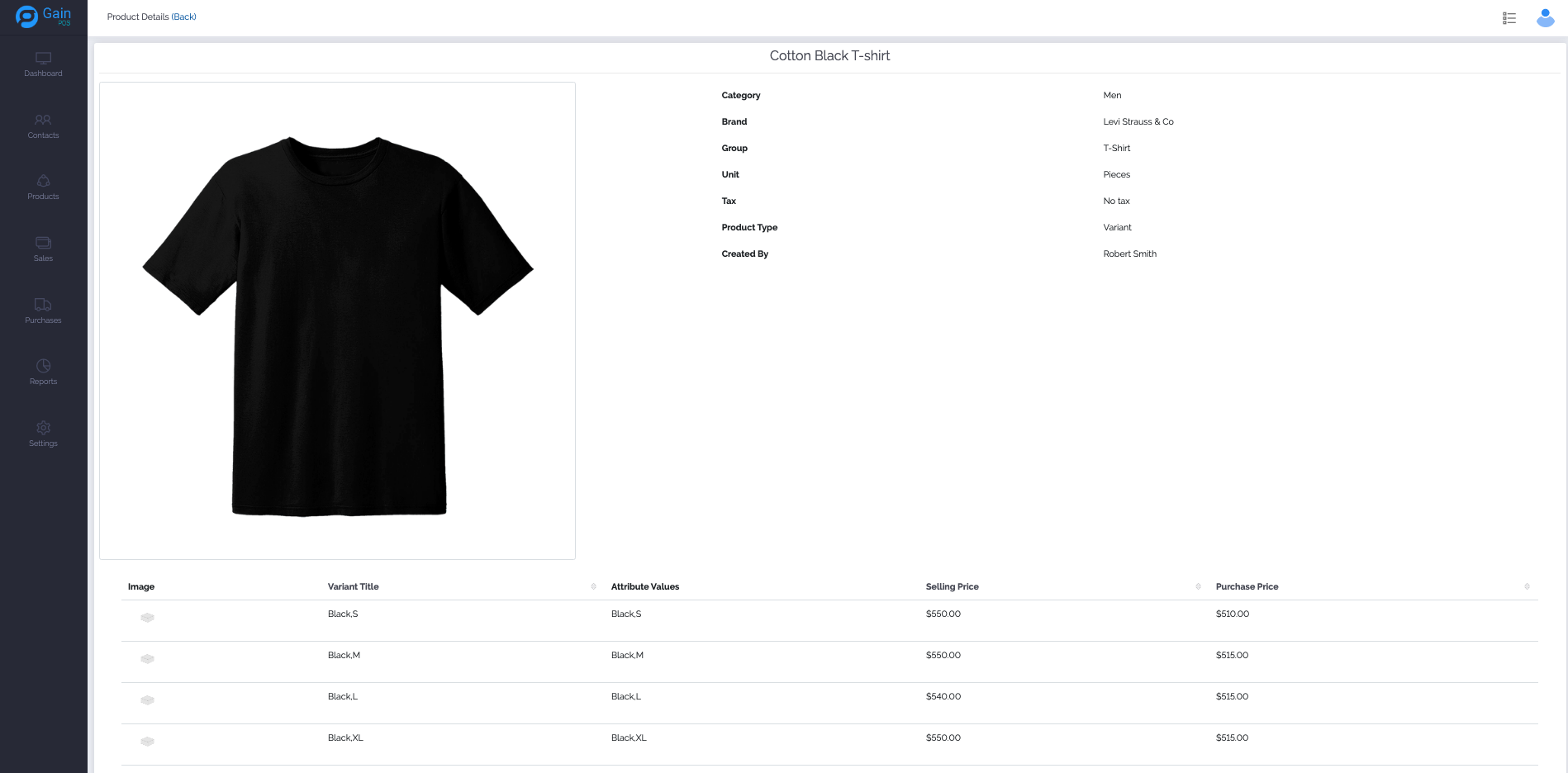
Task: Open the Purchases truck icon
Action: pyautogui.click(x=43, y=306)
